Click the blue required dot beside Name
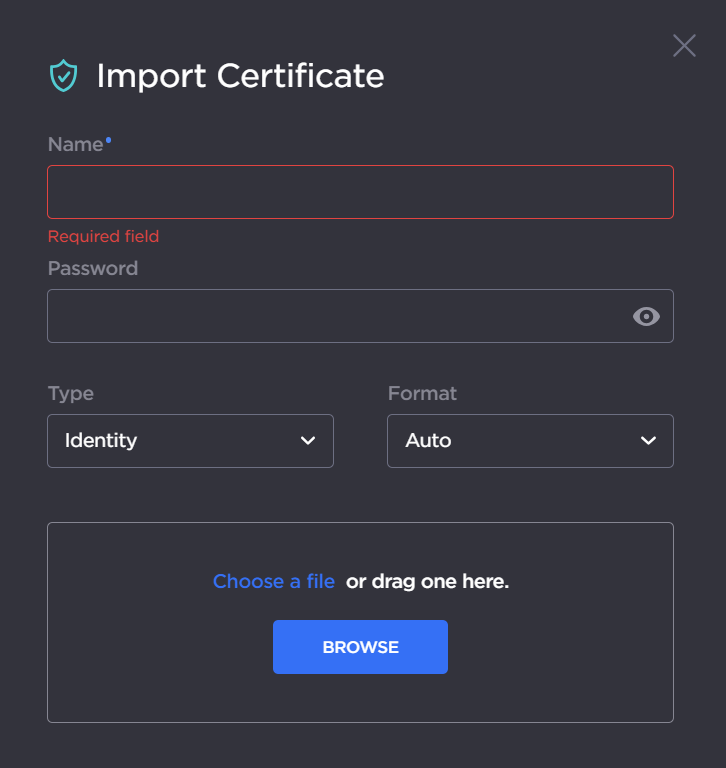This screenshot has width=726, height=768. [x=109, y=141]
